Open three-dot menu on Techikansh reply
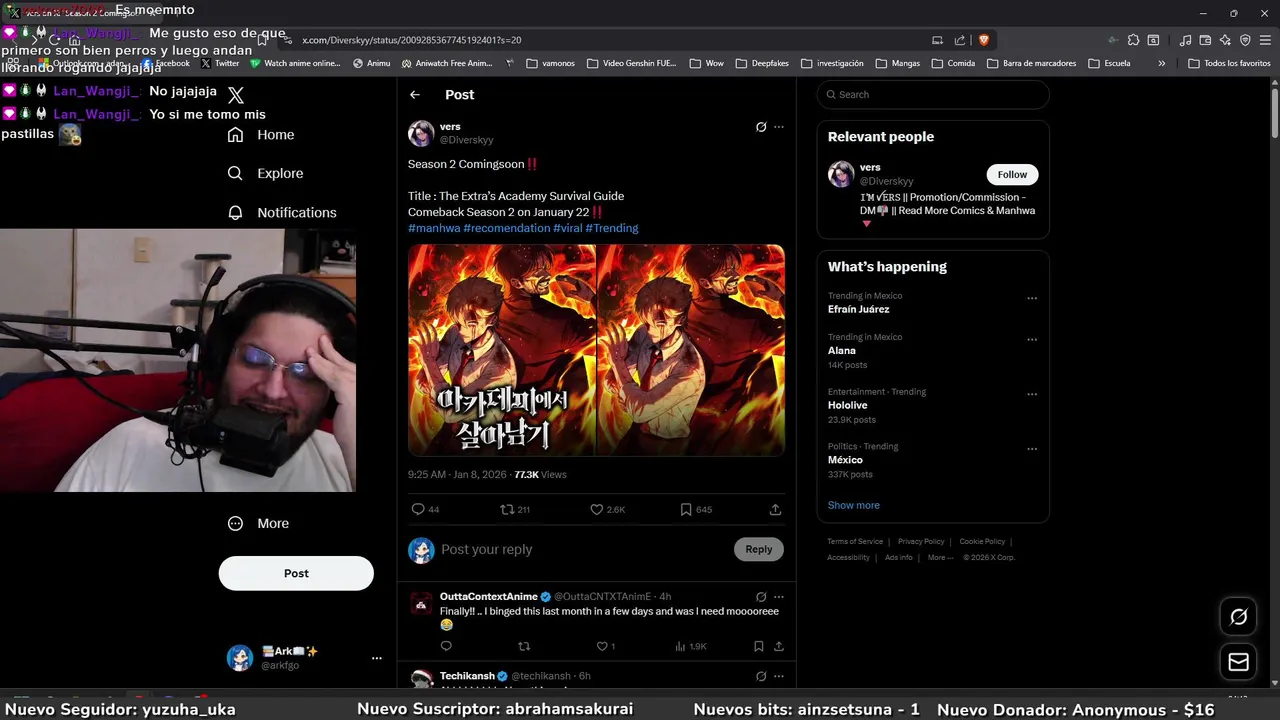Image resolution: width=1280 pixels, height=720 pixels. (x=779, y=676)
